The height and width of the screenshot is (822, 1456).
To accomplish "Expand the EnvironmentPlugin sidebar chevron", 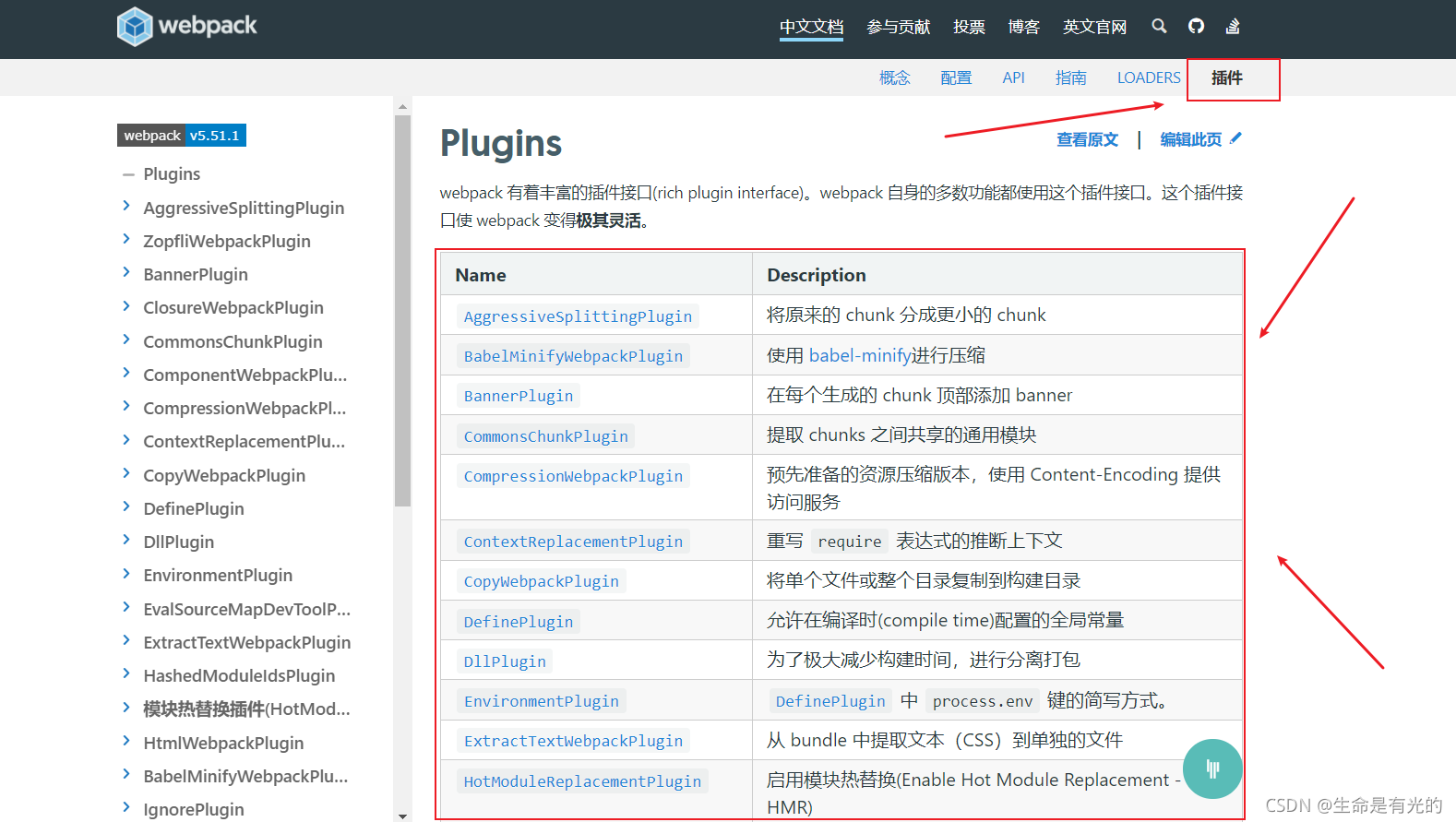I will (126, 573).
